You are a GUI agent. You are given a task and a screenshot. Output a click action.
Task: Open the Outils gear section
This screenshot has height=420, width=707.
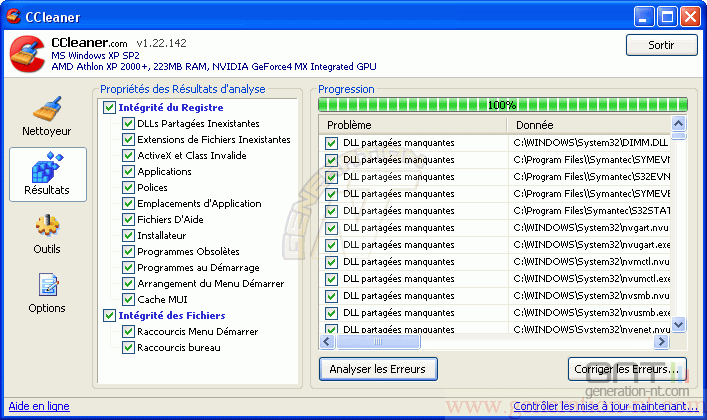[x=47, y=234]
